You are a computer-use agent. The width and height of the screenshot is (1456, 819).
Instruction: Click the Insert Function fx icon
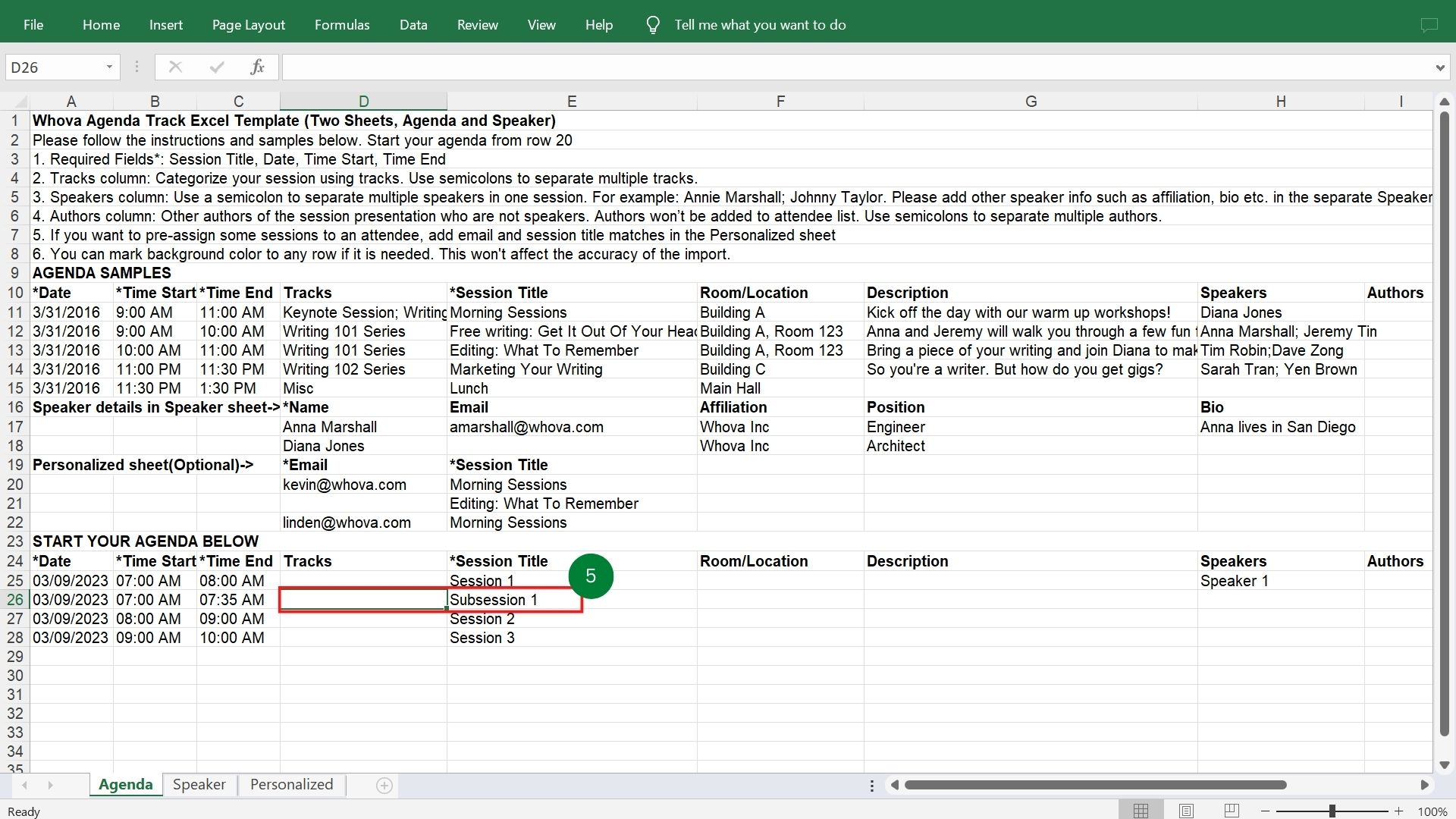point(257,67)
